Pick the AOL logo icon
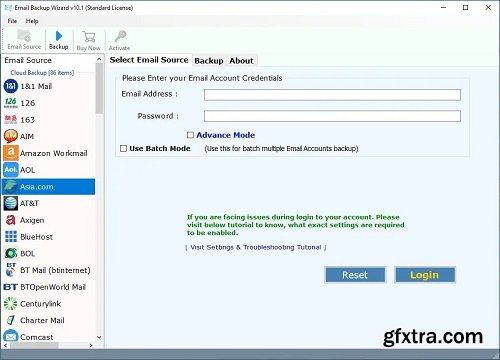 pyautogui.click(x=11, y=170)
